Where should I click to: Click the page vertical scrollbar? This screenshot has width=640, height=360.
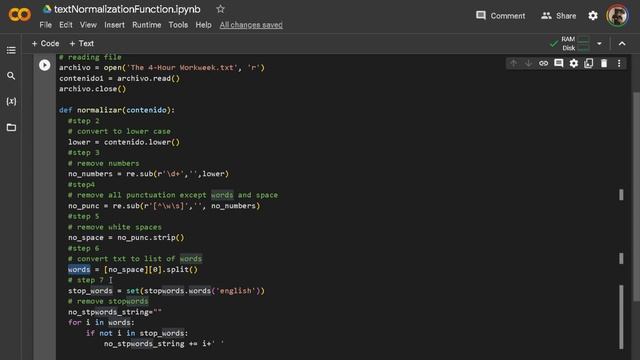point(636,196)
